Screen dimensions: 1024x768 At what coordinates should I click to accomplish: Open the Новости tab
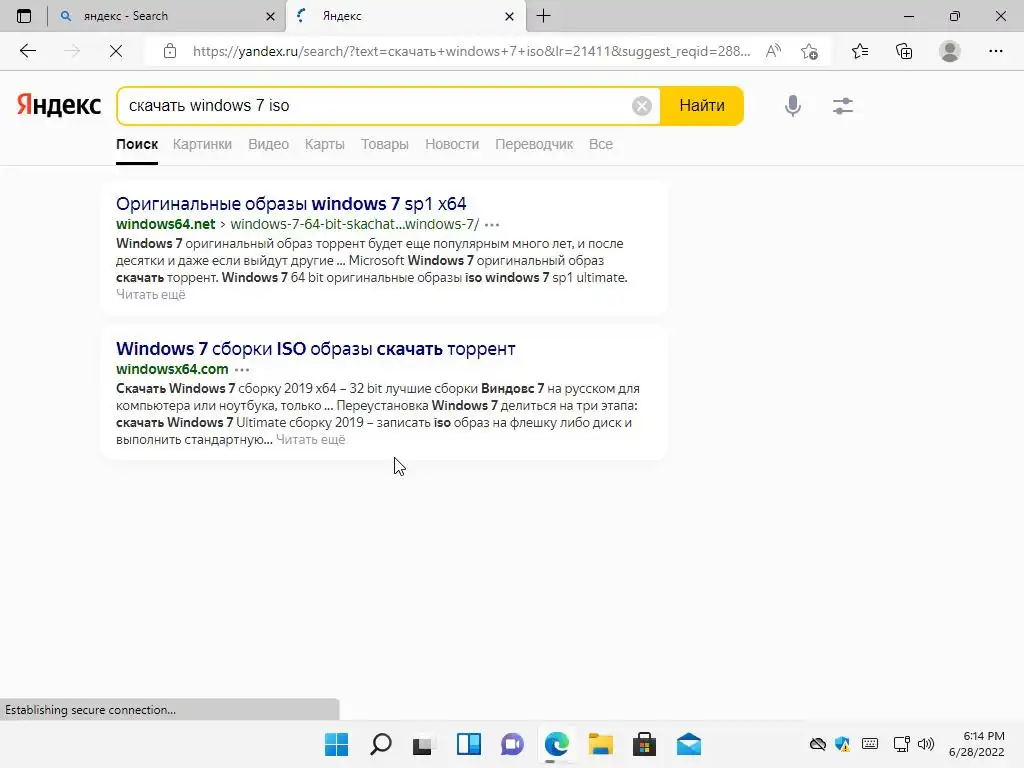[x=452, y=144]
